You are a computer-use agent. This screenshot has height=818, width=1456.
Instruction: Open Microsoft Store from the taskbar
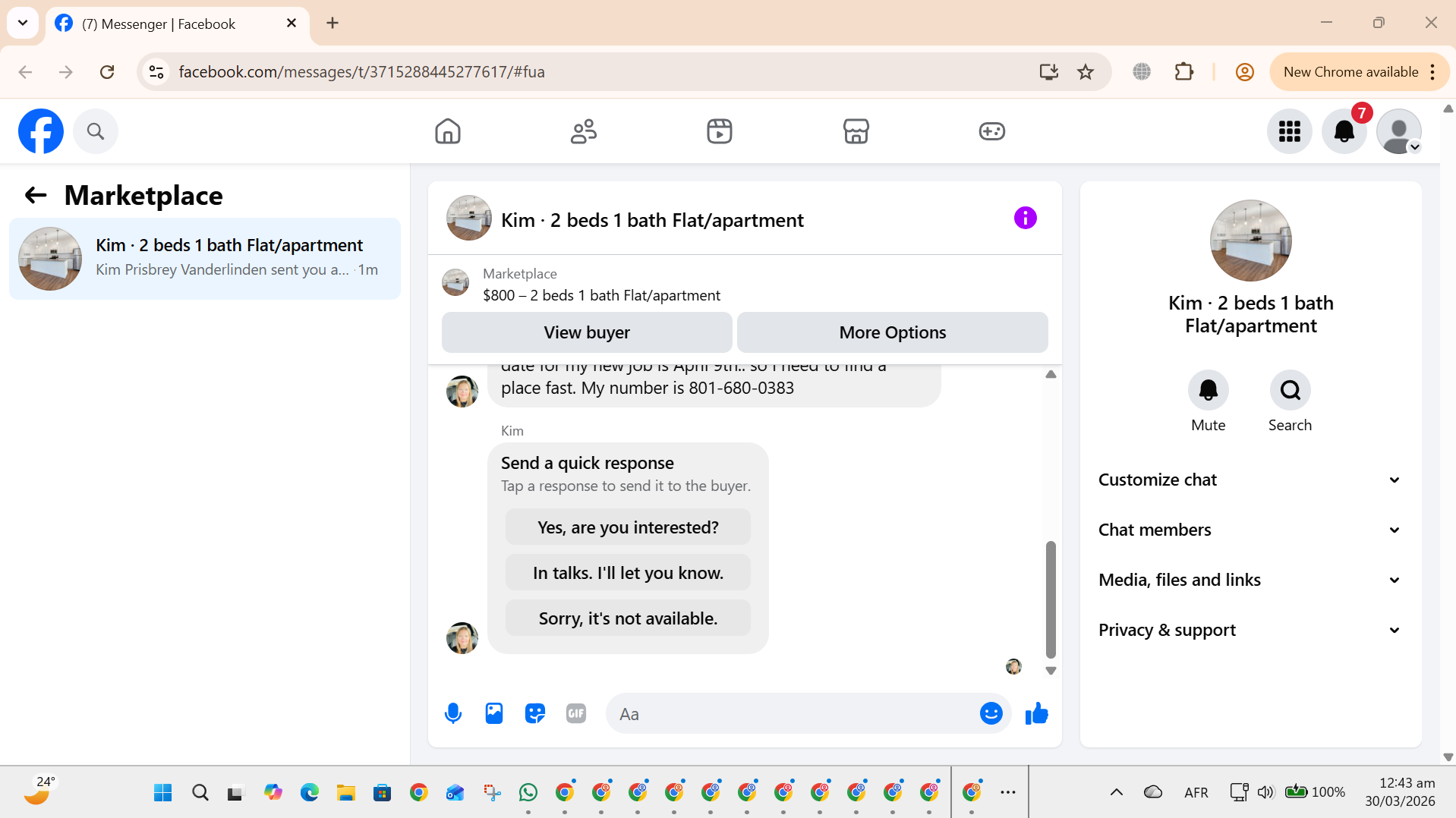pyautogui.click(x=382, y=793)
